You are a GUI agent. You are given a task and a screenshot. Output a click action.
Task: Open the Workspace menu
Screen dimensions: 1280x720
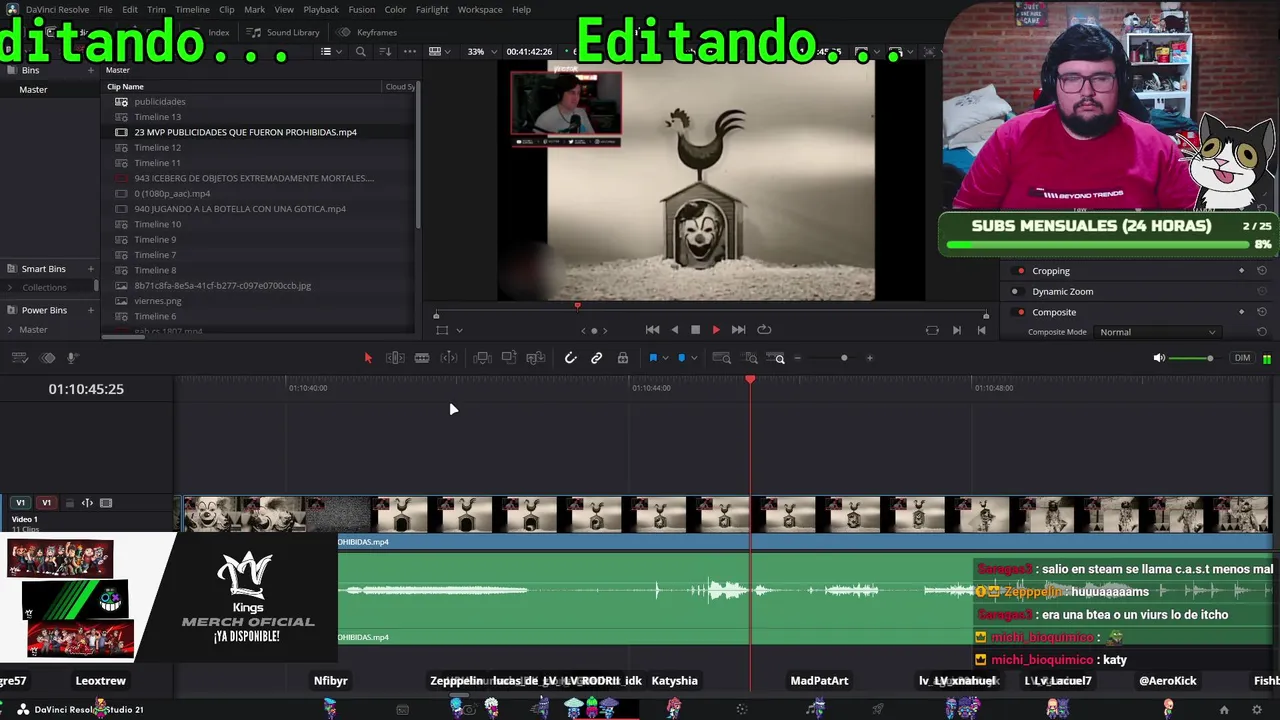pos(480,10)
